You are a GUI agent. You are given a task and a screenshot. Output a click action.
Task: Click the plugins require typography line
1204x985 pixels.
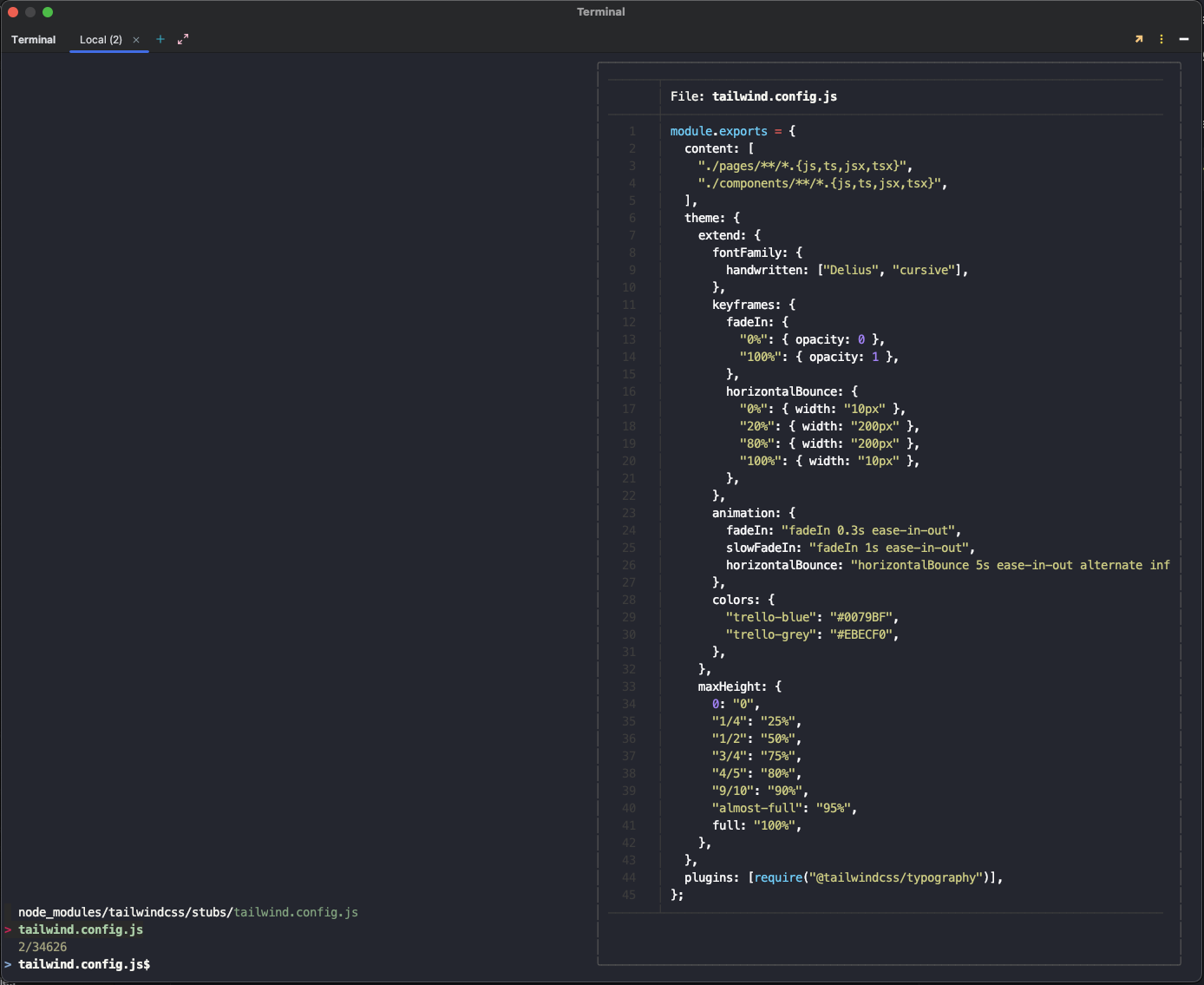[844, 877]
